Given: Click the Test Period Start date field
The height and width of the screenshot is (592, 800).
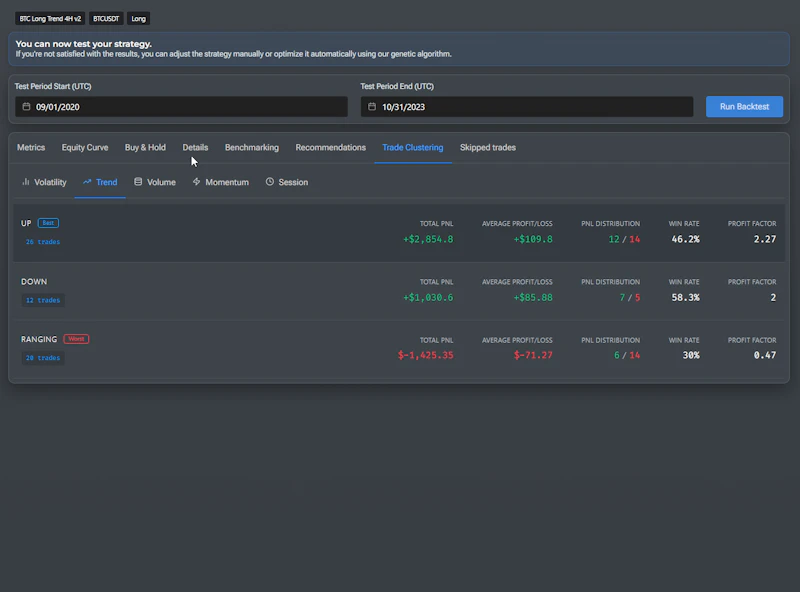Looking at the screenshot, I should pos(181,107).
